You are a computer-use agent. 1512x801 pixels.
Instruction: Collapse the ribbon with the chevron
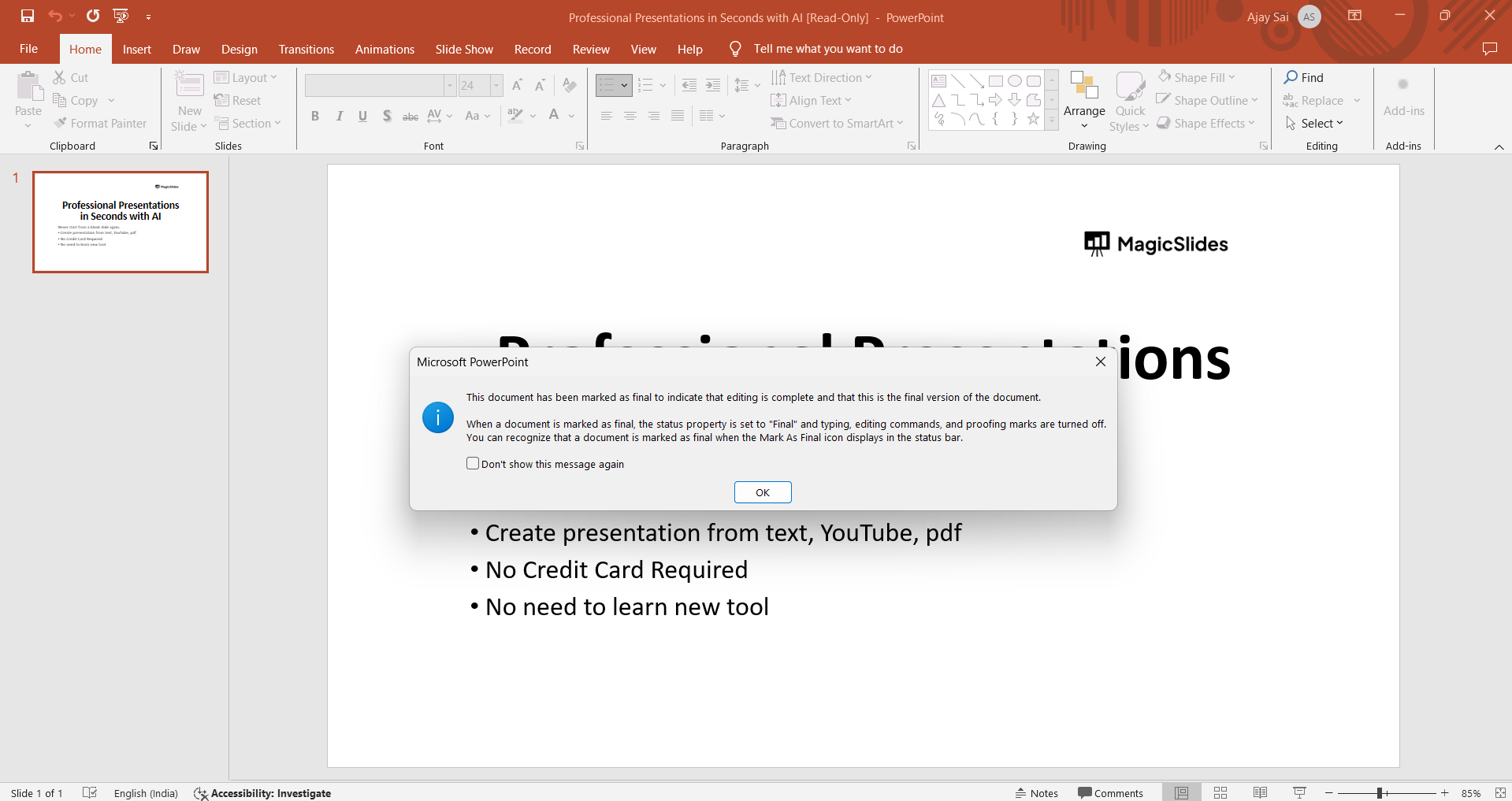[x=1499, y=147]
